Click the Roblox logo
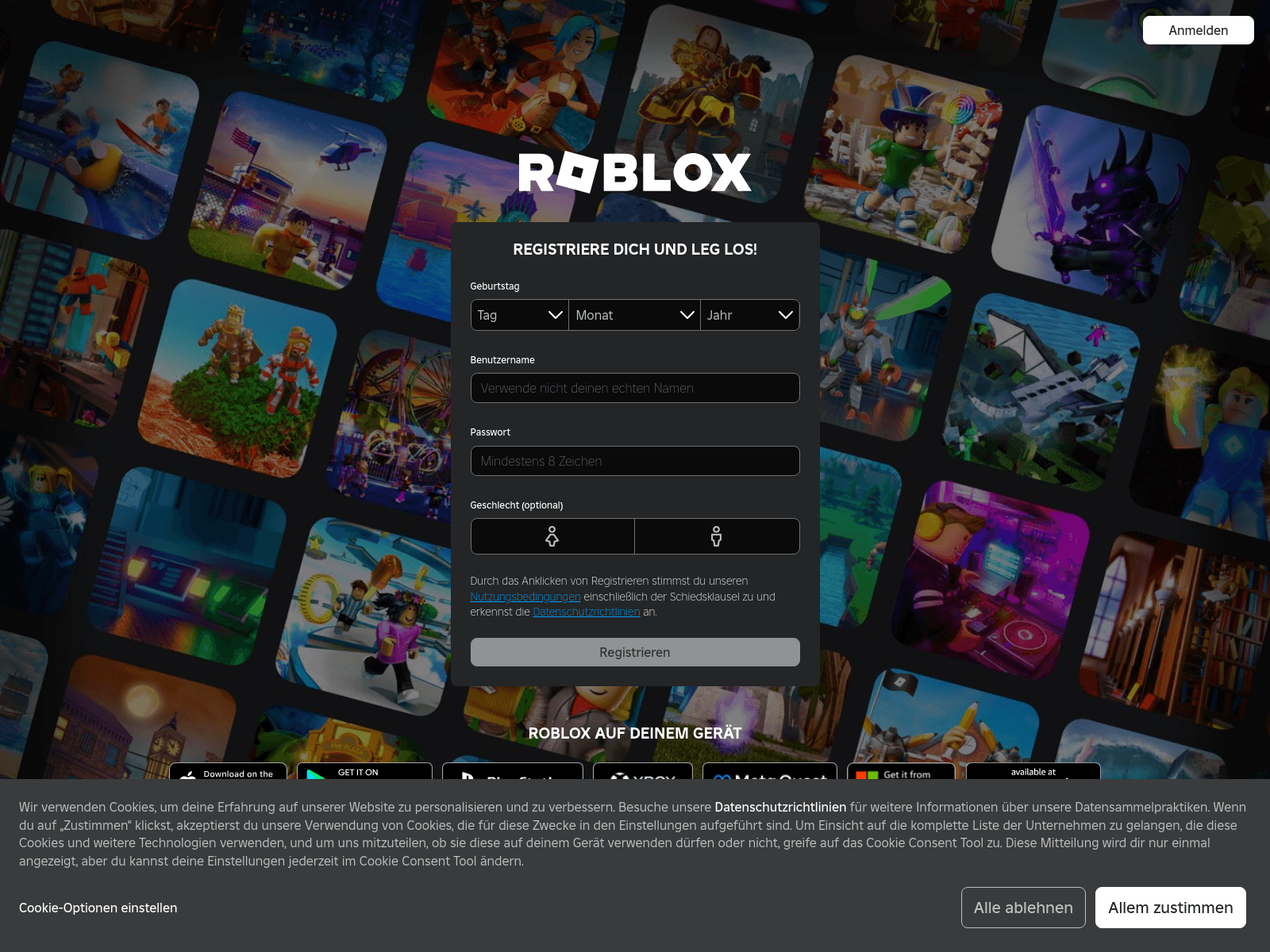 point(635,172)
